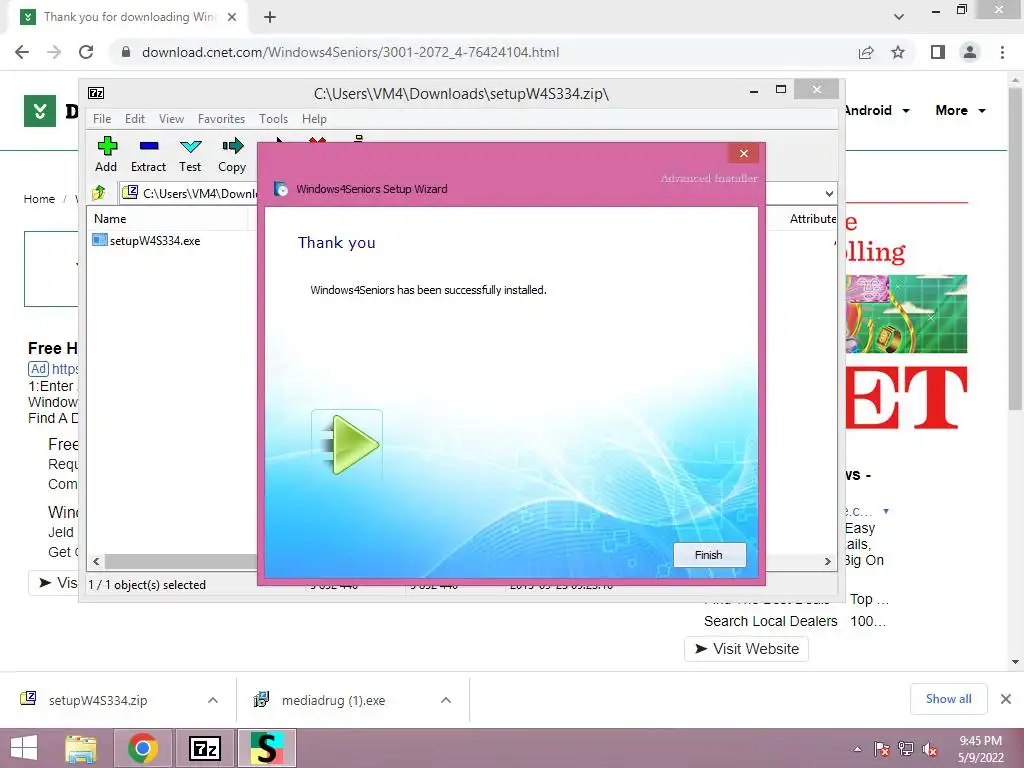This screenshot has height=768, width=1024.
Task: Expand the More dropdown on CNET
Action: pos(982,111)
